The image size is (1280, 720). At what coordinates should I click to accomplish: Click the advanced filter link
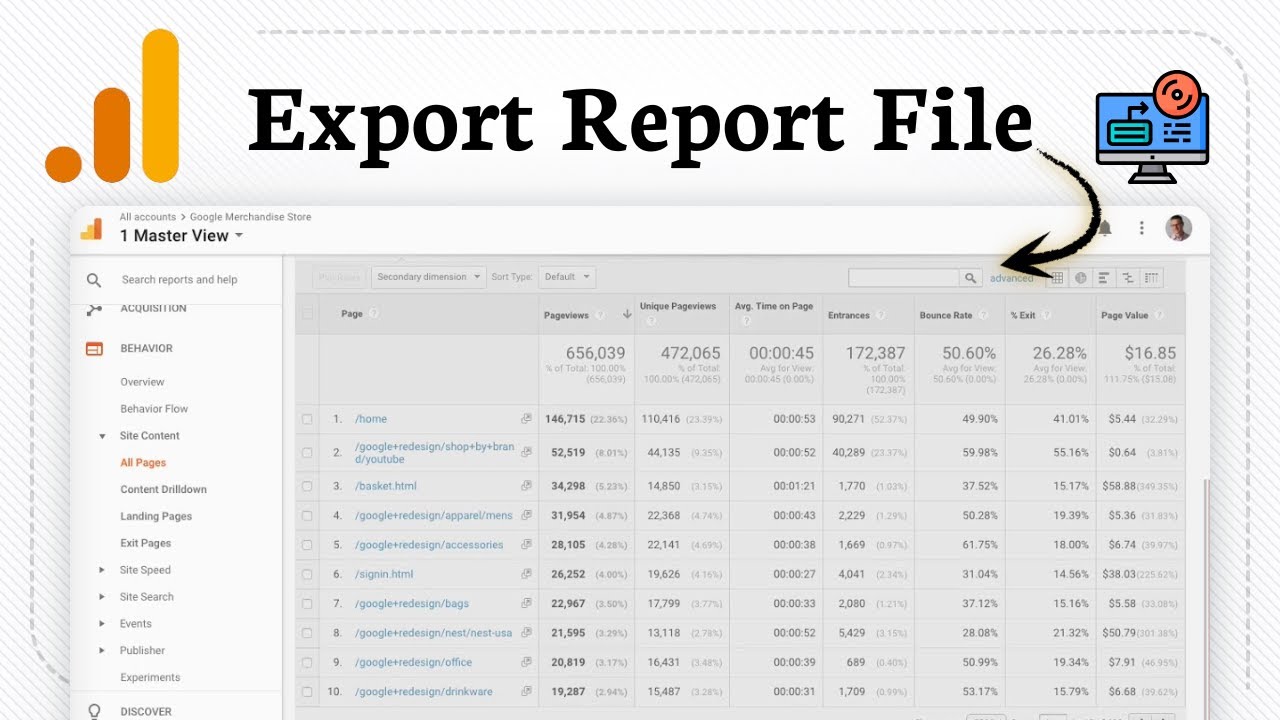pyautogui.click(x=1011, y=278)
